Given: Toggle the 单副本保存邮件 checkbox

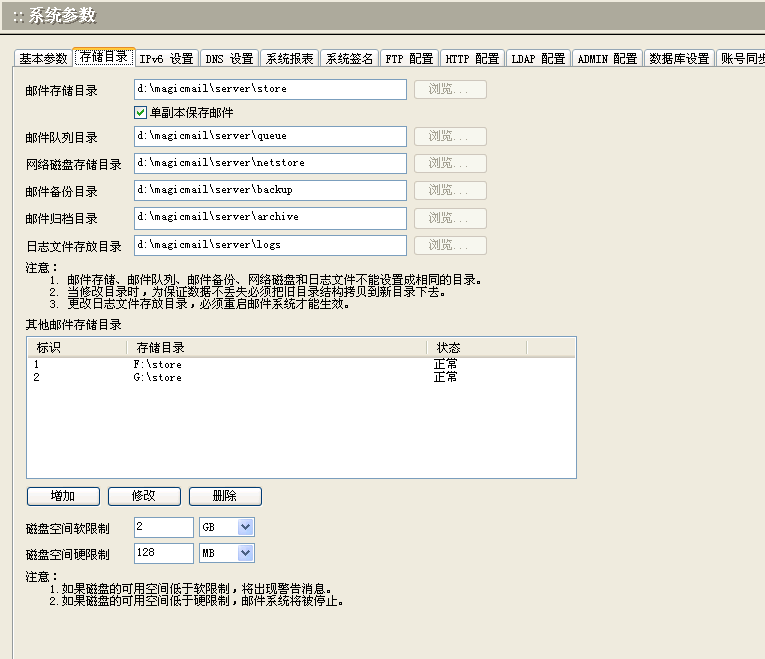Looking at the screenshot, I should click(141, 113).
